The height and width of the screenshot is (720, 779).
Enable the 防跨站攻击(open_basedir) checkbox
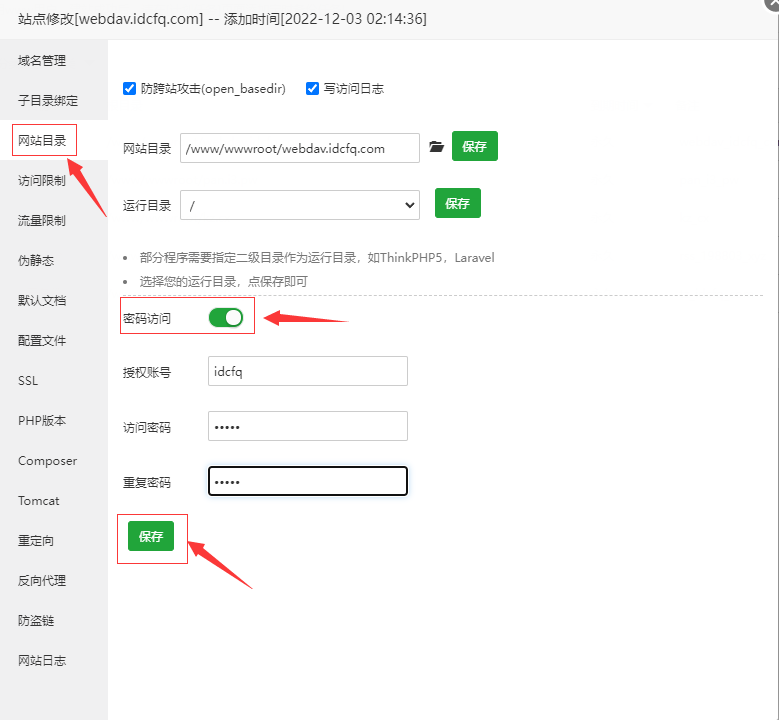[129, 89]
